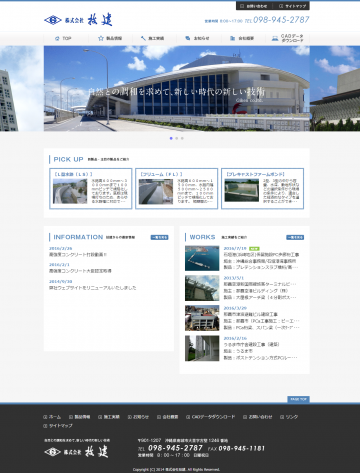
Task: Select the second slideshow indicator dot
Action: coord(176,138)
